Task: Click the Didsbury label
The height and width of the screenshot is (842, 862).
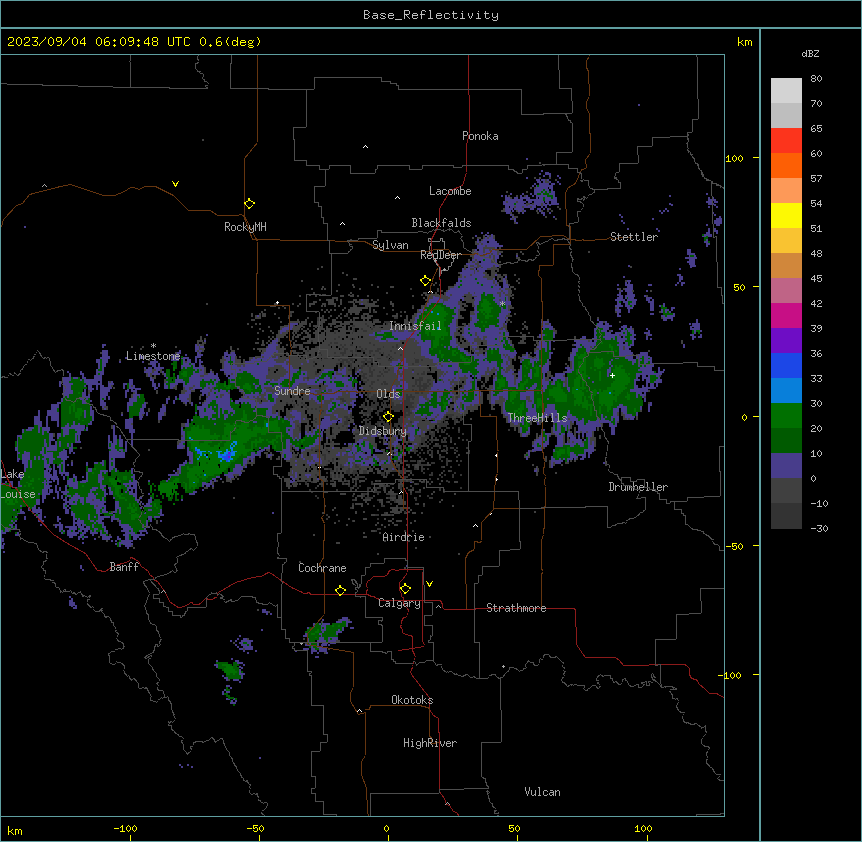Action: (383, 431)
